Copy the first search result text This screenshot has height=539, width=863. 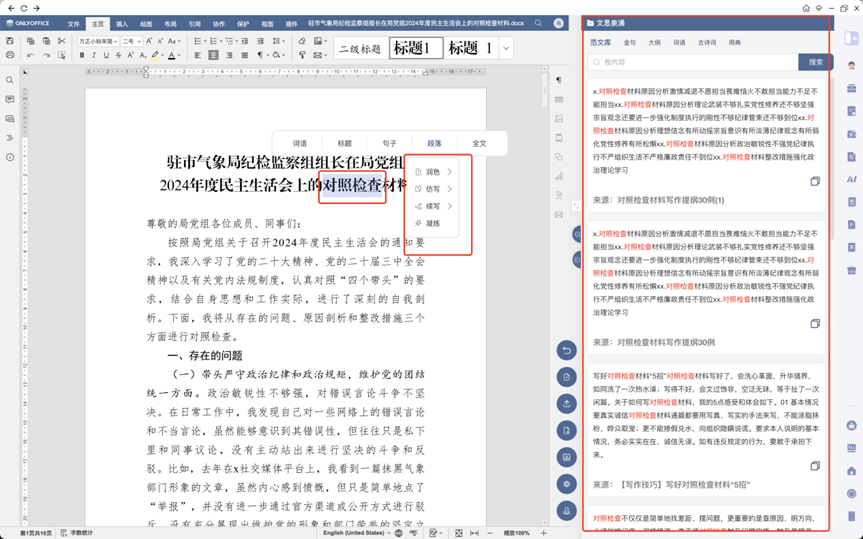(x=815, y=182)
